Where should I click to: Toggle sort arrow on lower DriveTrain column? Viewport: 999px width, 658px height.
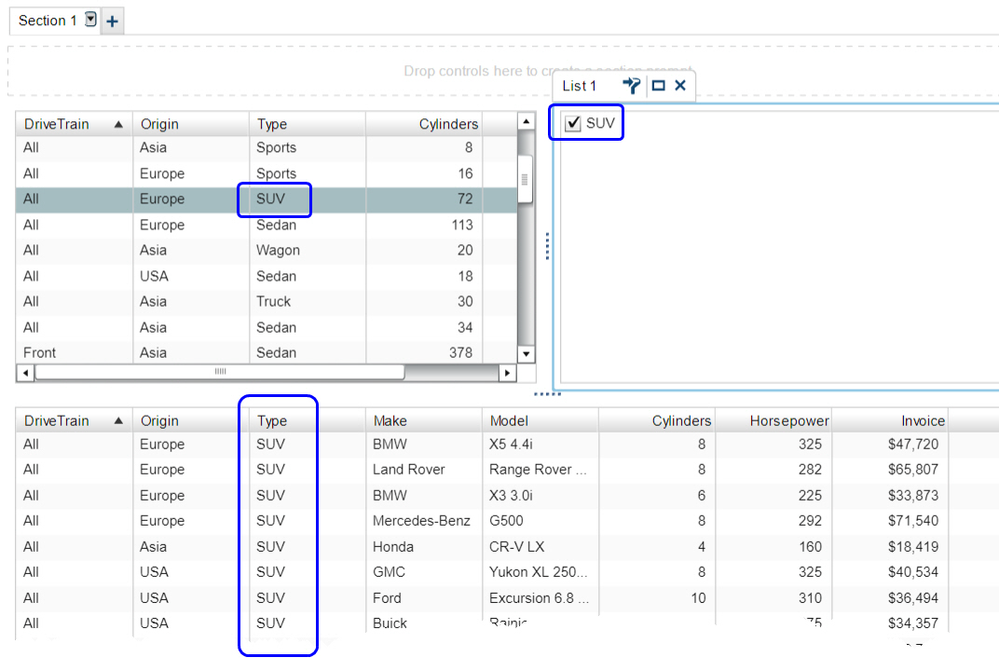[x=119, y=421]
